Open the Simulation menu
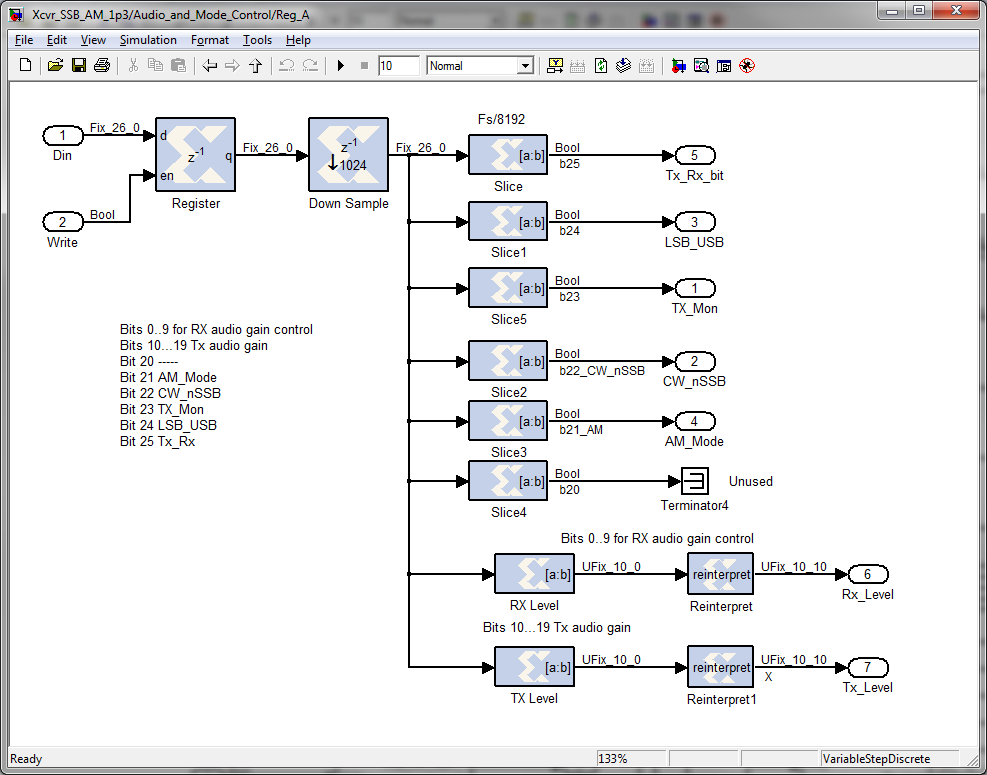987x775 pixels. pos(148,40)
